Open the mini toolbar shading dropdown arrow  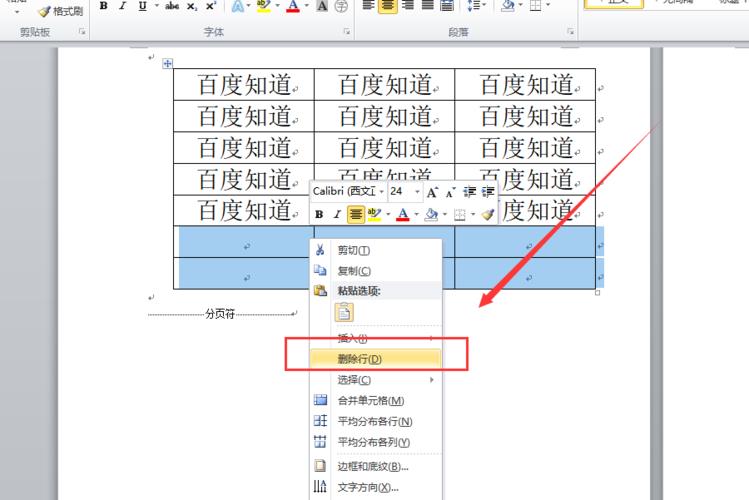point(445,214)
